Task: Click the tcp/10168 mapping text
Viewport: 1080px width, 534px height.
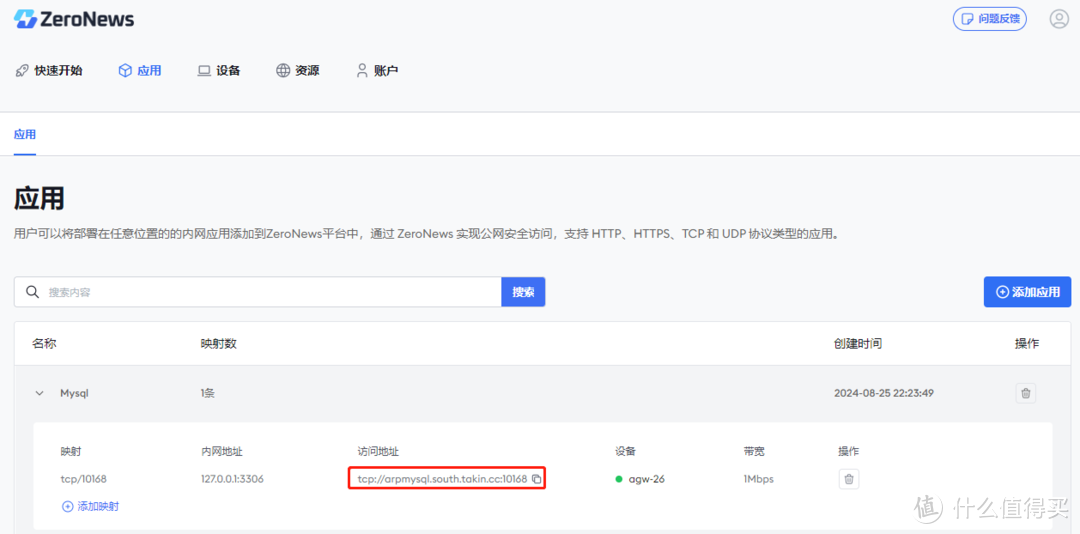Action: pyautogui.click(x=83, y=479)
